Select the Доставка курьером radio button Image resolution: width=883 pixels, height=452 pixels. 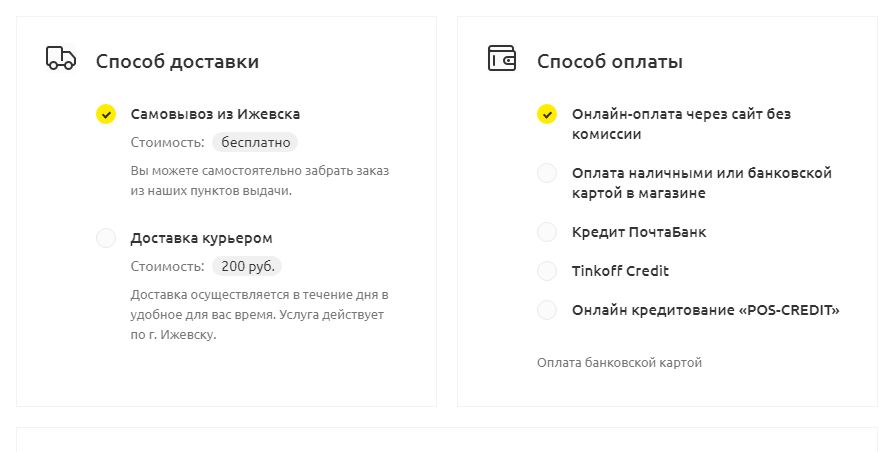pyautogui.click(x=106, y=238)
